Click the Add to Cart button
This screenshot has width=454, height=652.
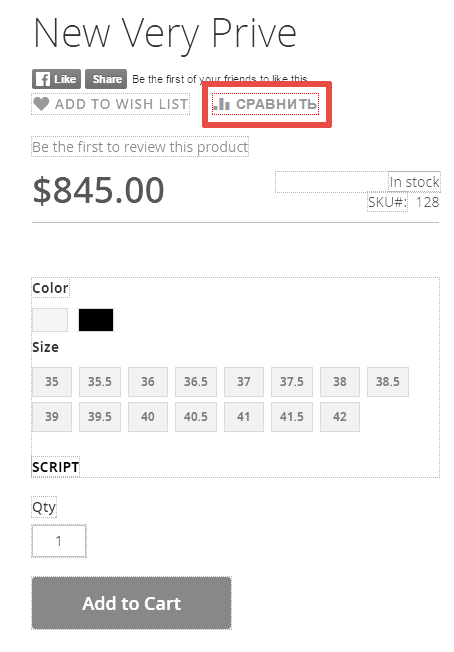pos(131,603)
